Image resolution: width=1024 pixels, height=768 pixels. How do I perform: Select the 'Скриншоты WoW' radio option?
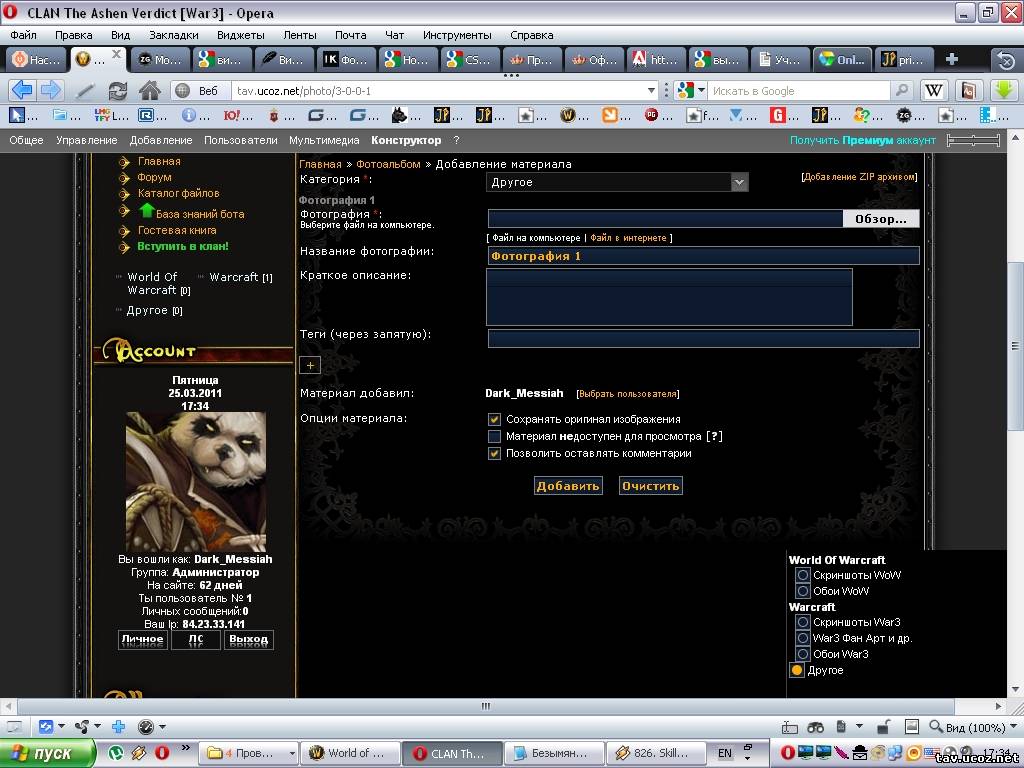click(802, 576)
